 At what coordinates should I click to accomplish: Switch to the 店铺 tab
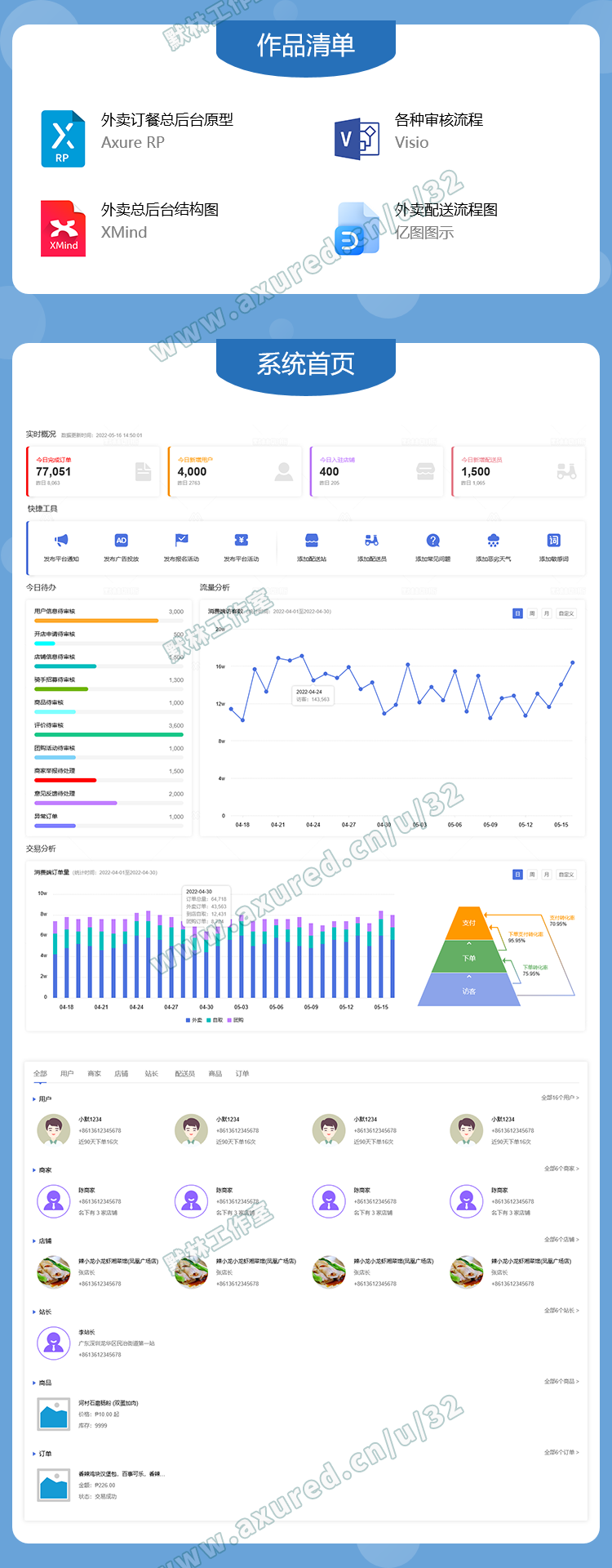point(122,1074)
